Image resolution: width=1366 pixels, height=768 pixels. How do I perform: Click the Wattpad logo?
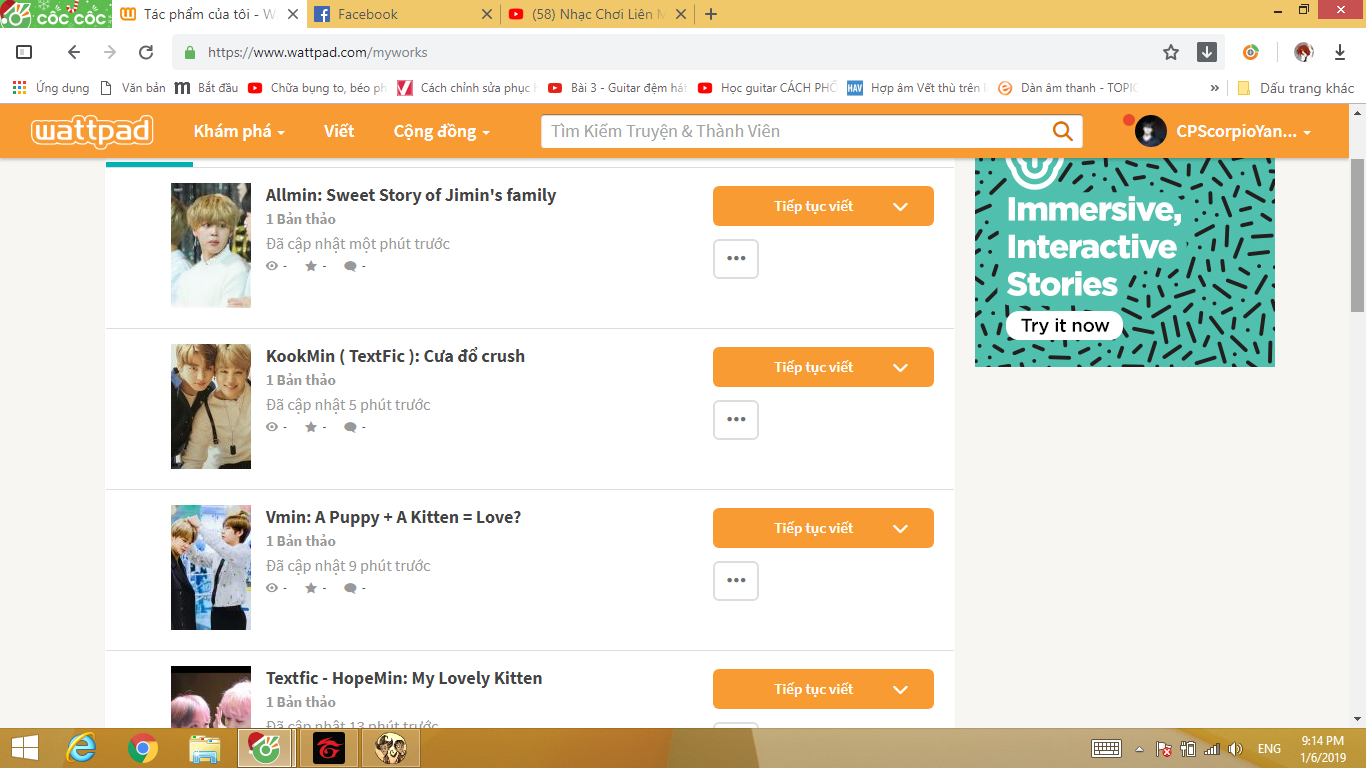(92, 131)
